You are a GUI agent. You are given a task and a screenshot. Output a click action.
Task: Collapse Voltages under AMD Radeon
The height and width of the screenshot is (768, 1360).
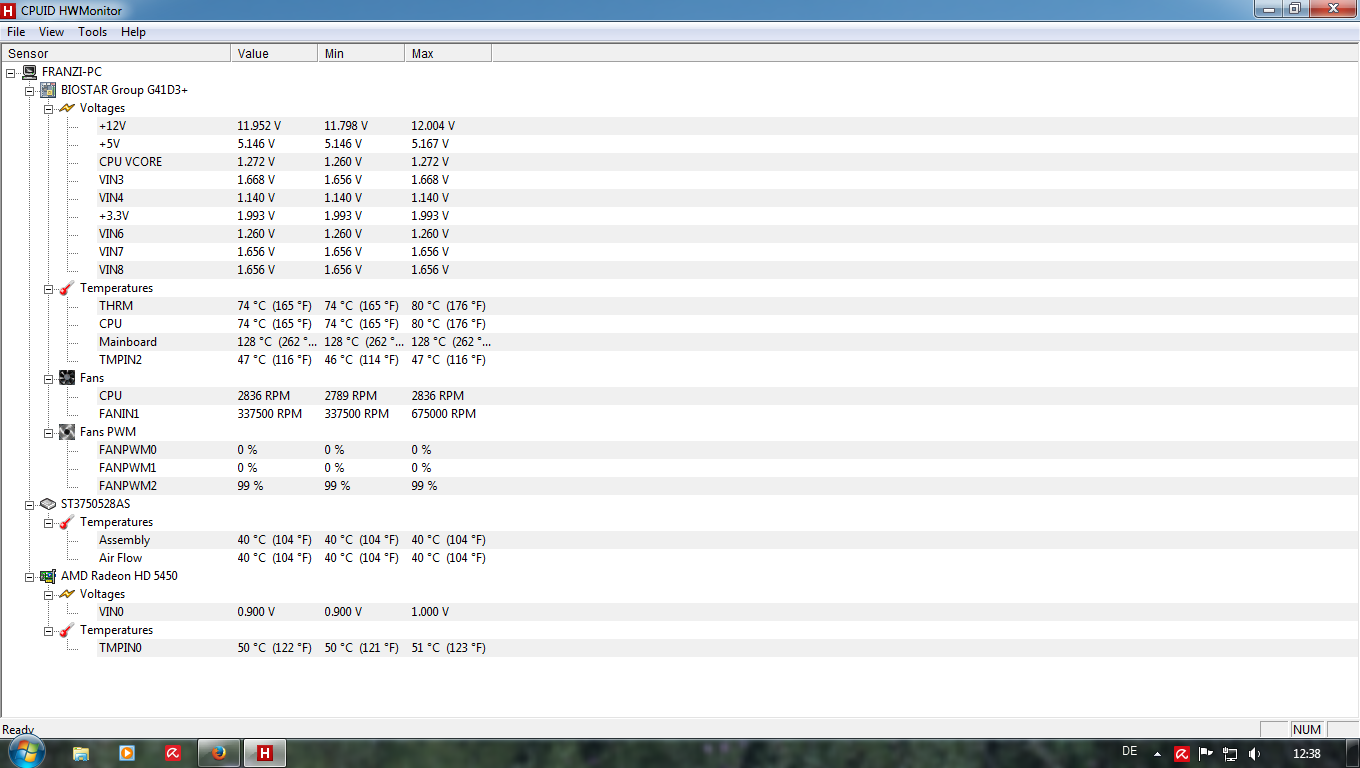[x=48, y=594]
